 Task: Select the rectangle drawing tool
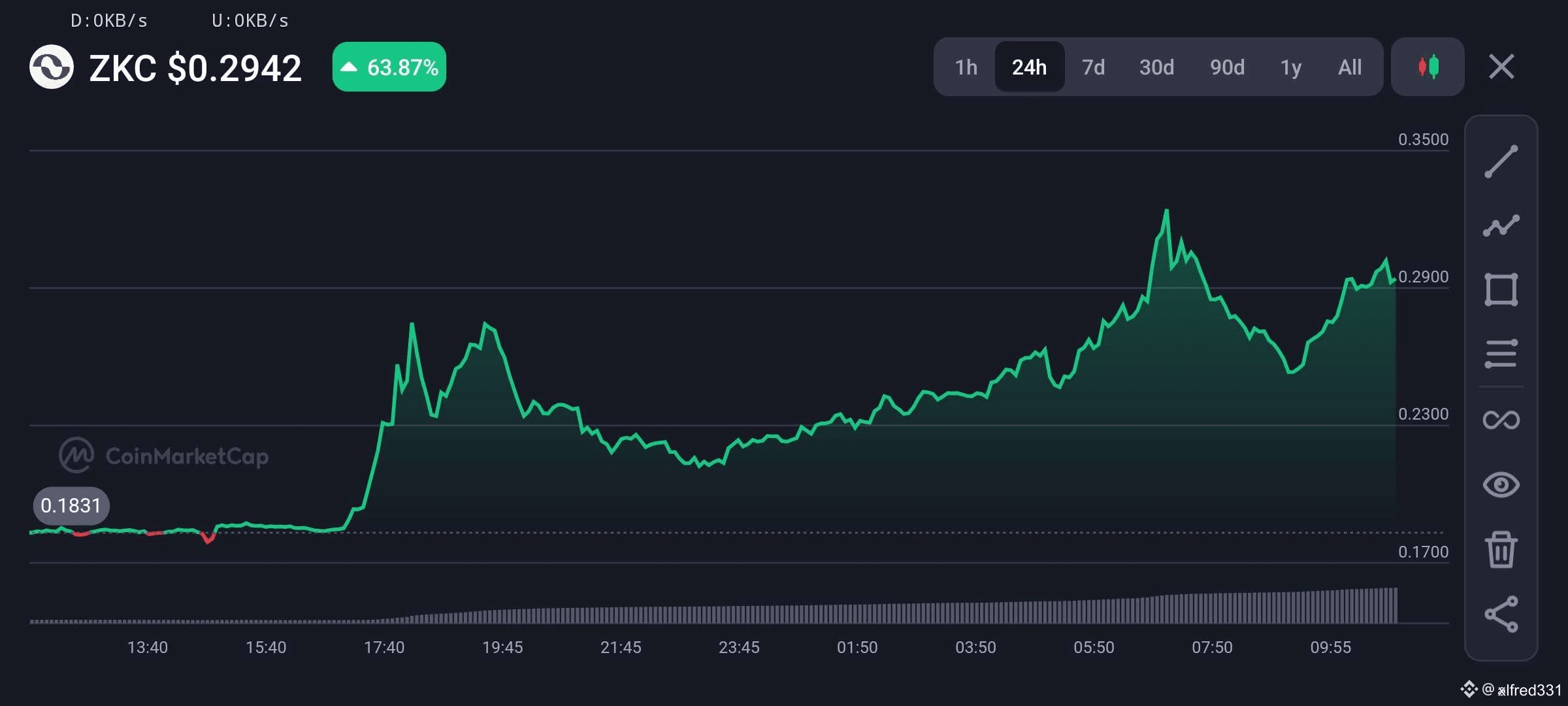[x=1501, y=290]
